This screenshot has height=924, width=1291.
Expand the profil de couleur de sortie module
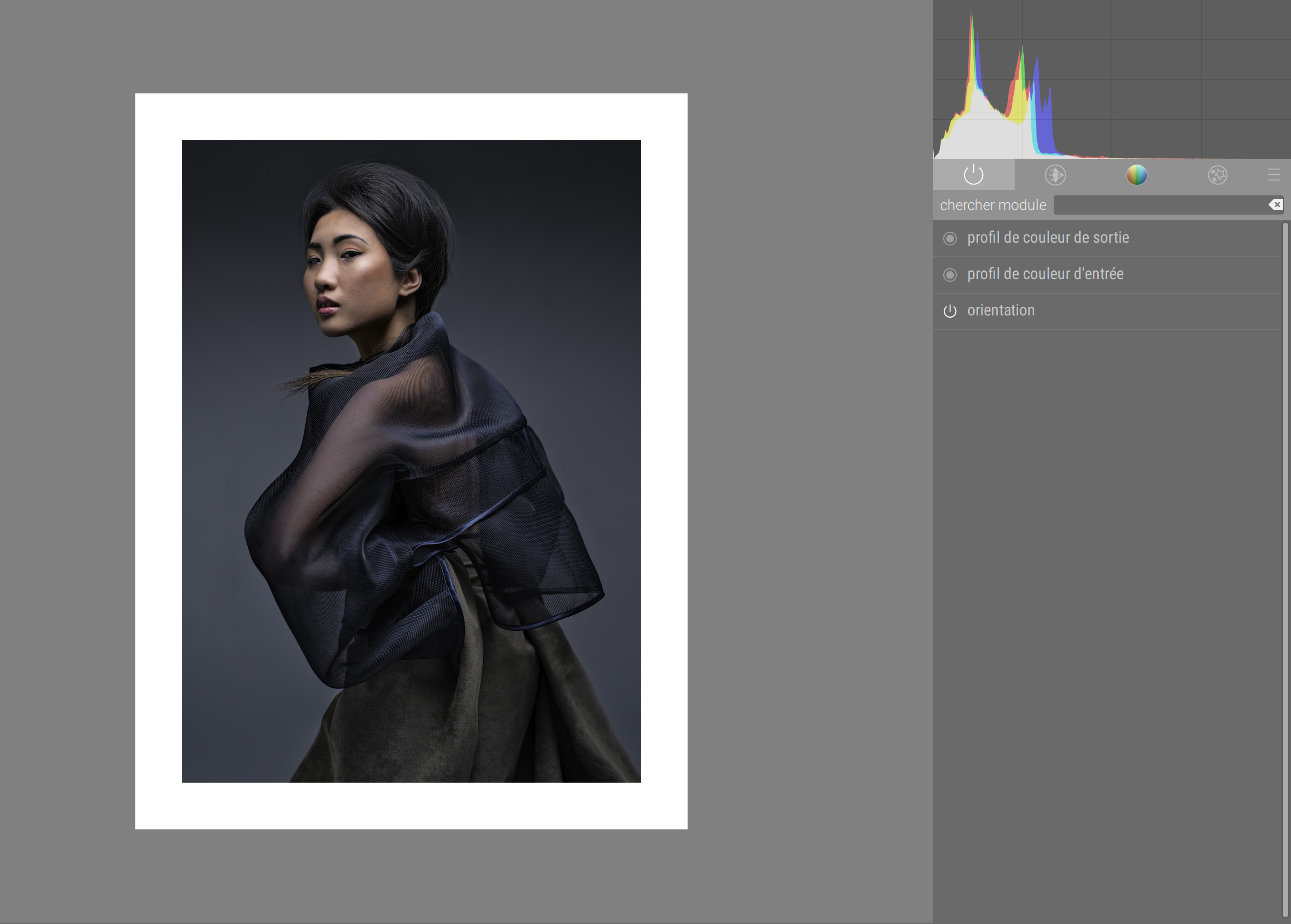point(1048,238)
